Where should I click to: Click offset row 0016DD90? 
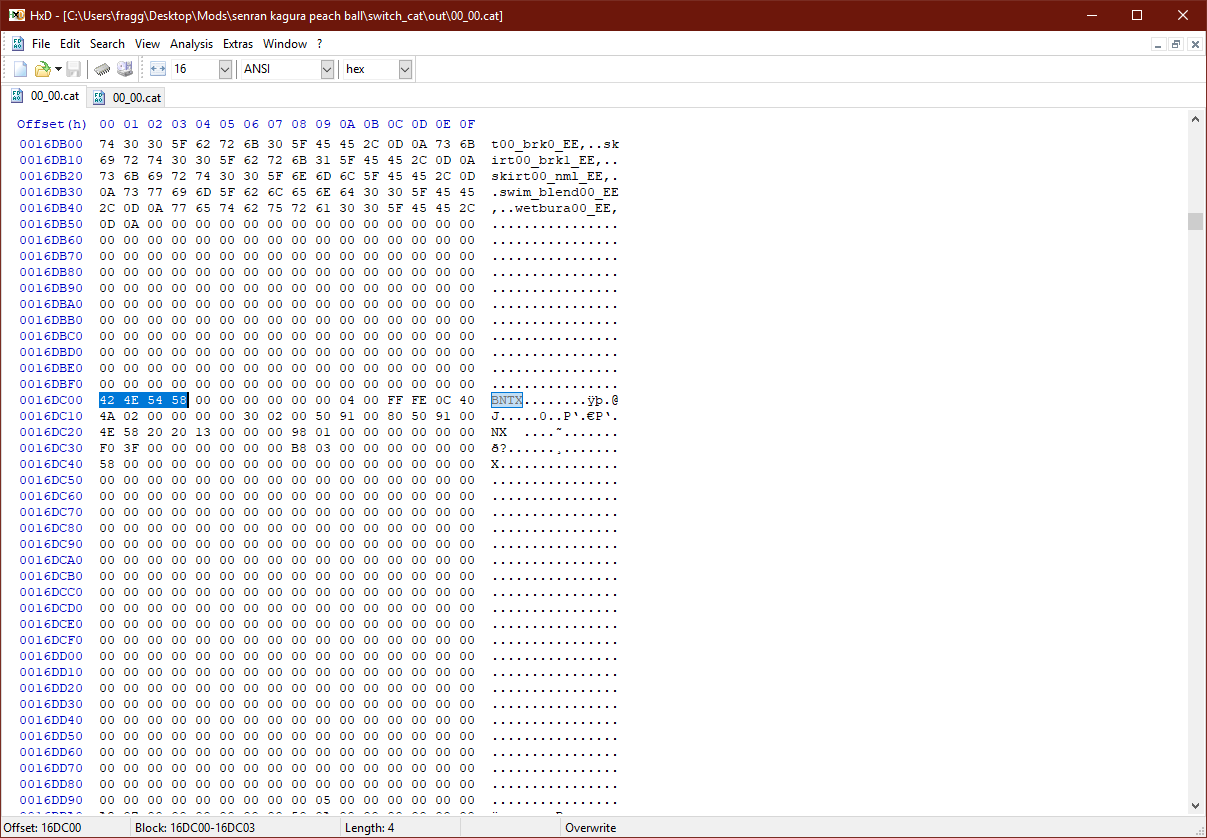click(51, 800)
